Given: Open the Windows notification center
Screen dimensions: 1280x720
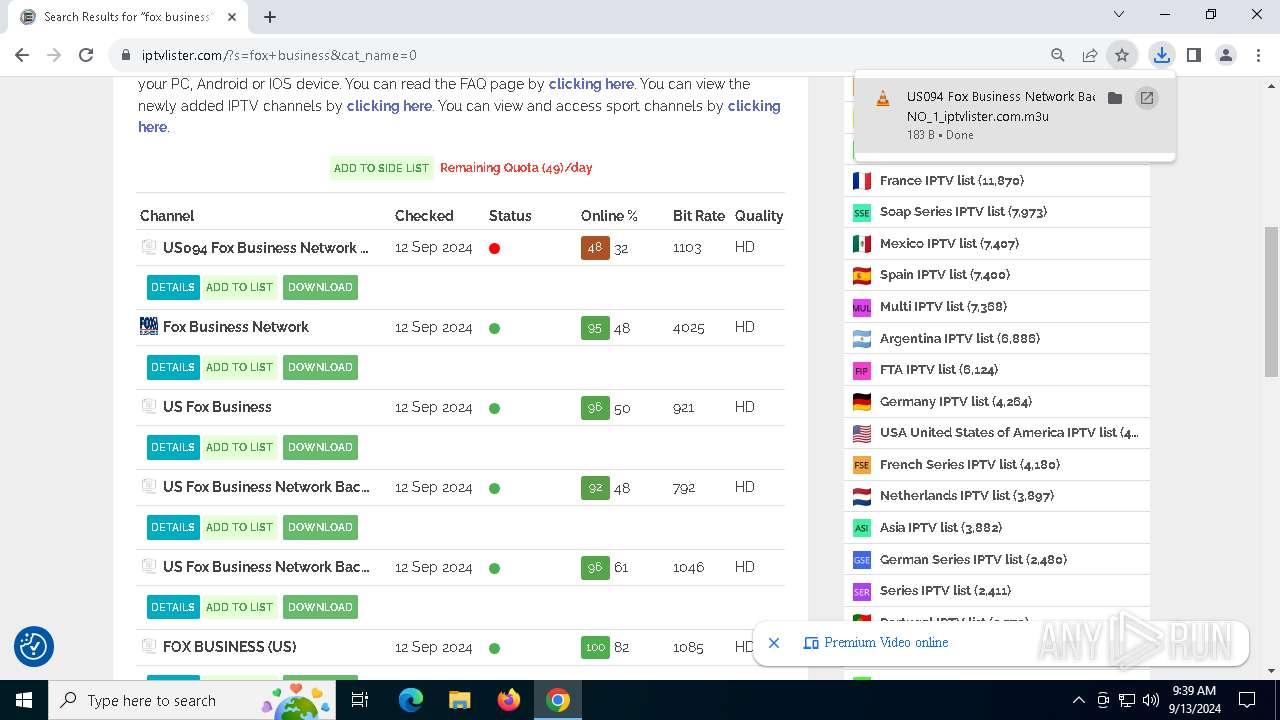Looking at the screenshot, I should [1246, 700].
